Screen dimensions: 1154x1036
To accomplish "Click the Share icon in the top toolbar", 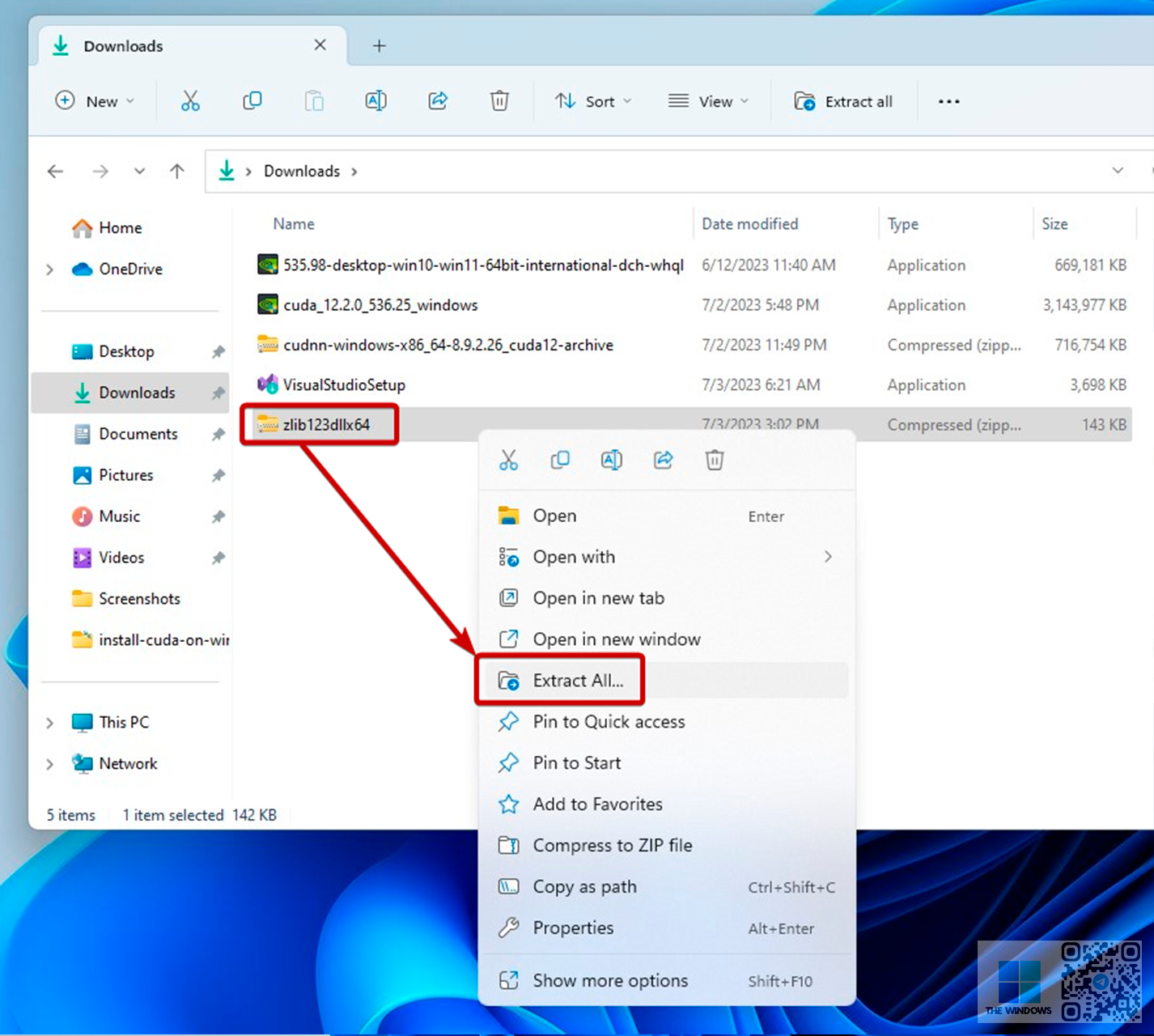I will (438, 101).
